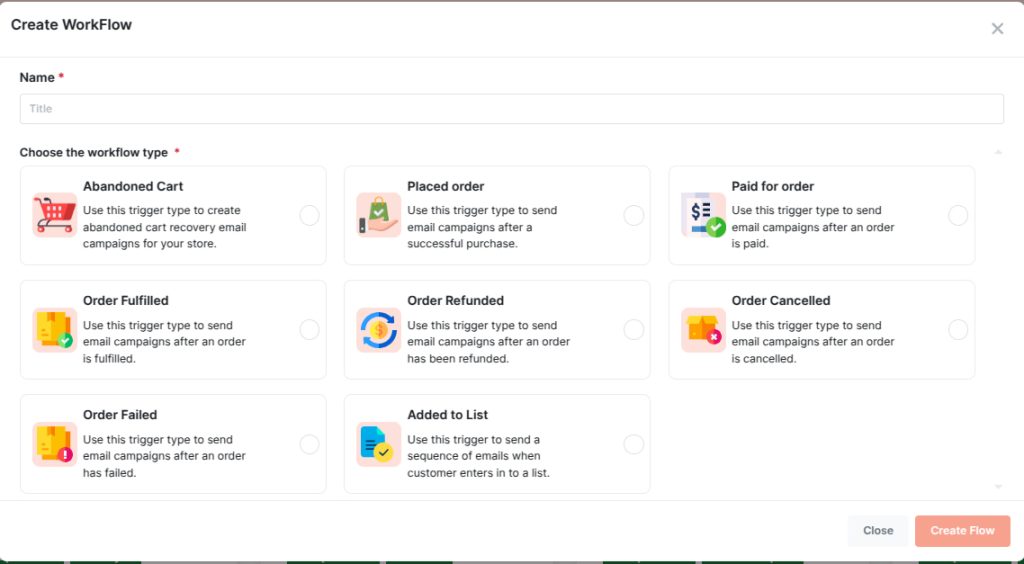Click the Placed order shopping bag icon
The image size is (1024, 564).
[379, 215]
